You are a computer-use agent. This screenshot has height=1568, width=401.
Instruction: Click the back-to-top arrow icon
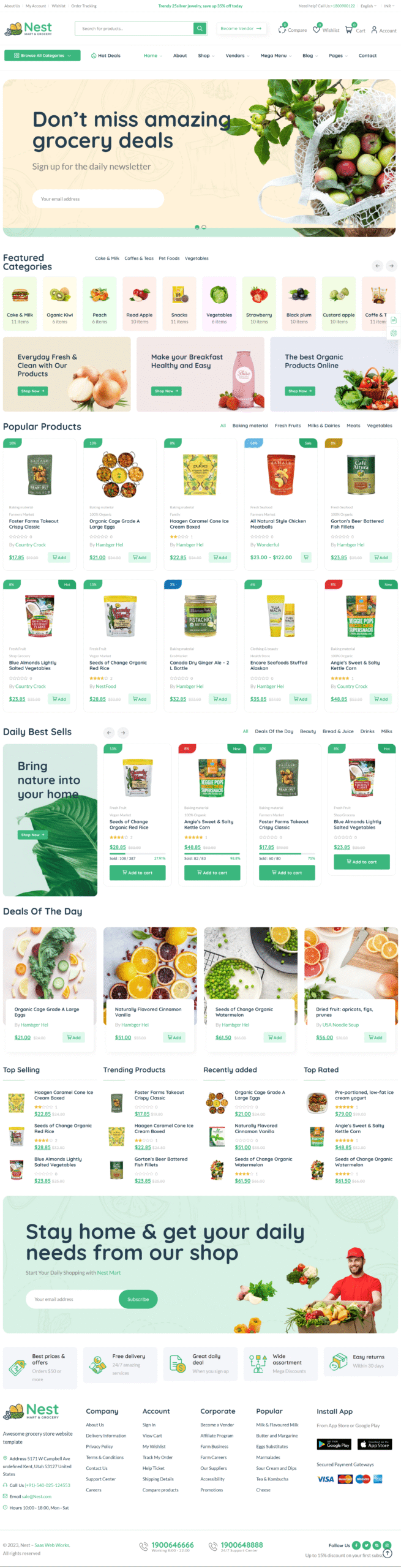pos(387,1553)
